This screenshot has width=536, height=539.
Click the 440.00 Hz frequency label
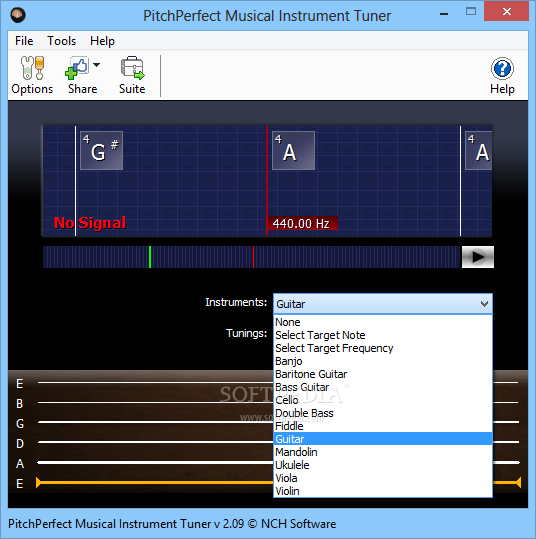302,223
